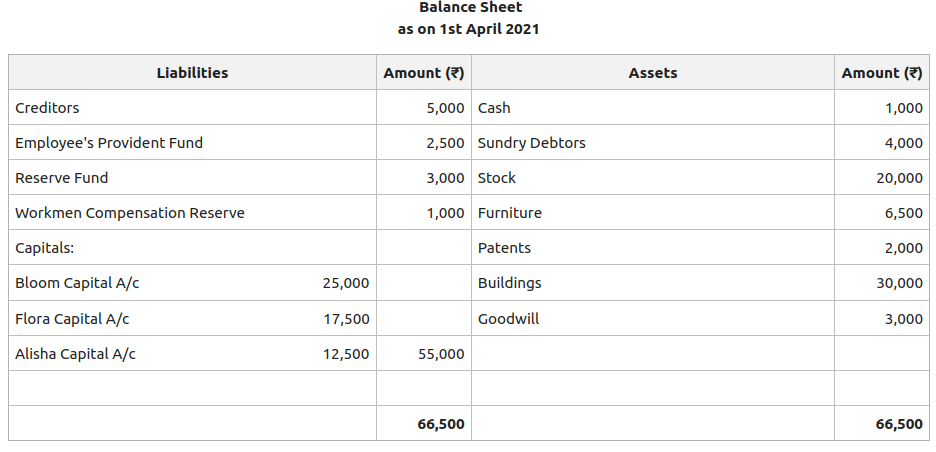Click the Creditors row label

47,108
